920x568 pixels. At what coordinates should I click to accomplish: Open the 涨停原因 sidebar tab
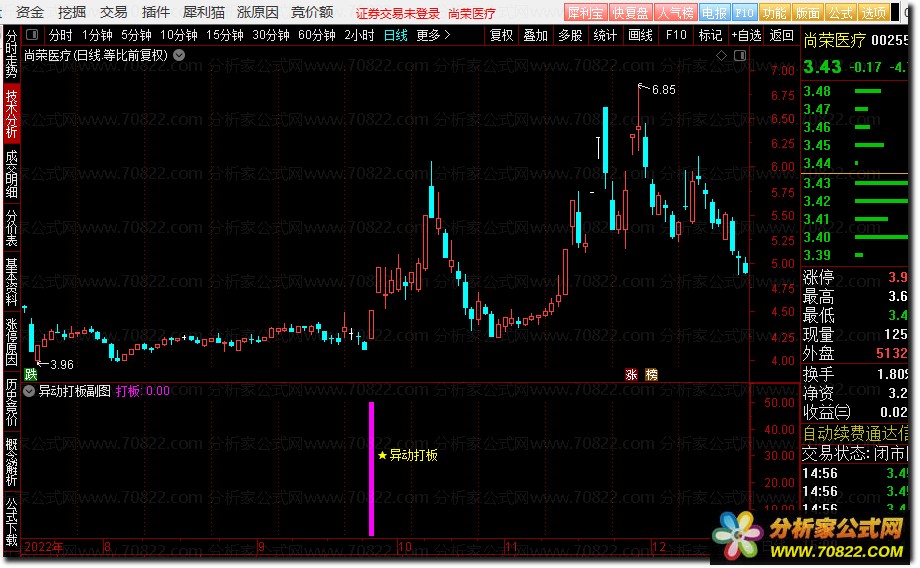[x=12, y=342]
